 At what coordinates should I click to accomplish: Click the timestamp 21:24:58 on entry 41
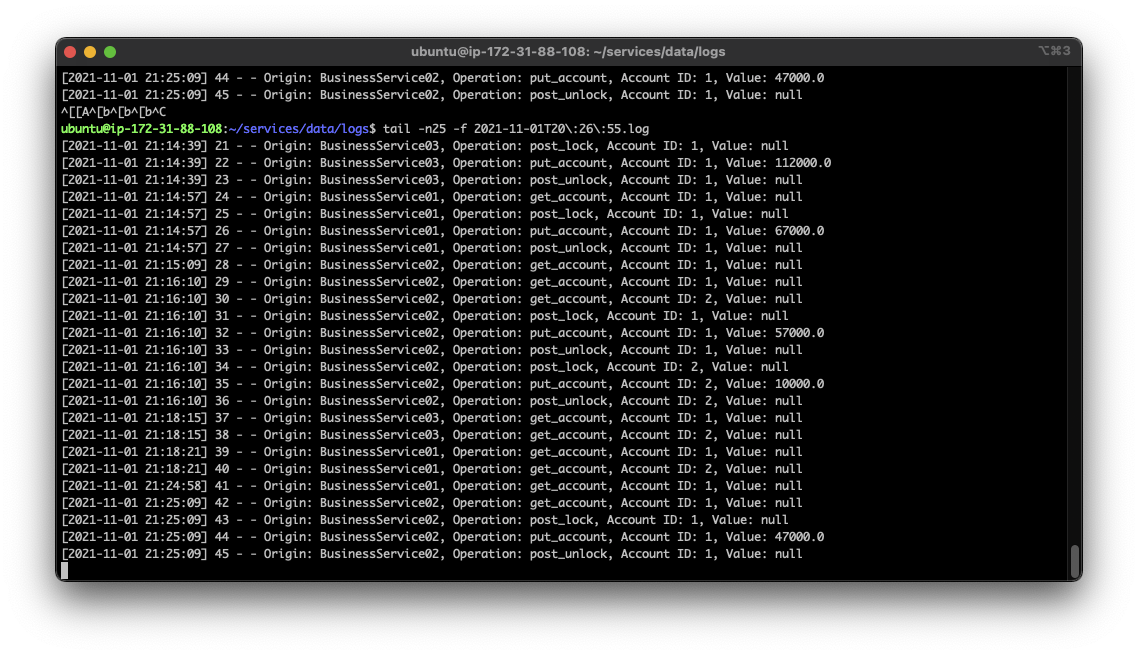coord(173,486)
